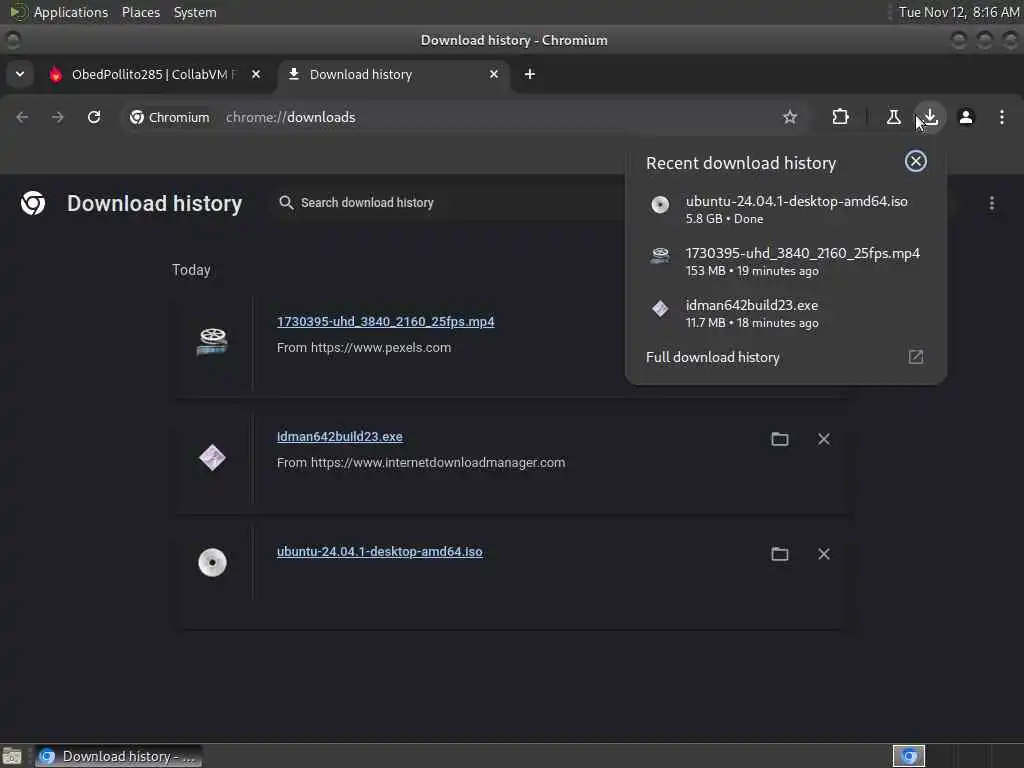Screen dimensions: 1024x768
Task: Click the disc icon of ubuntu iso download
Action: (x=212, y=562)
